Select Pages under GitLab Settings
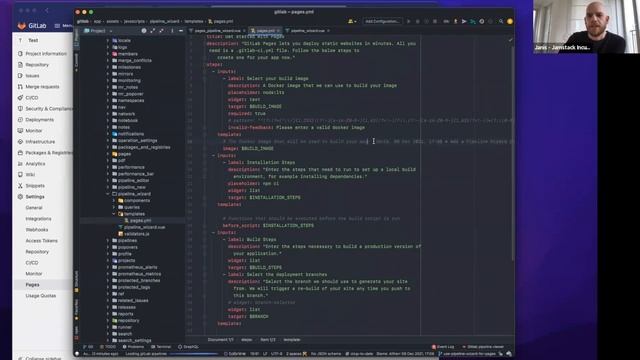 coord(32,284)
